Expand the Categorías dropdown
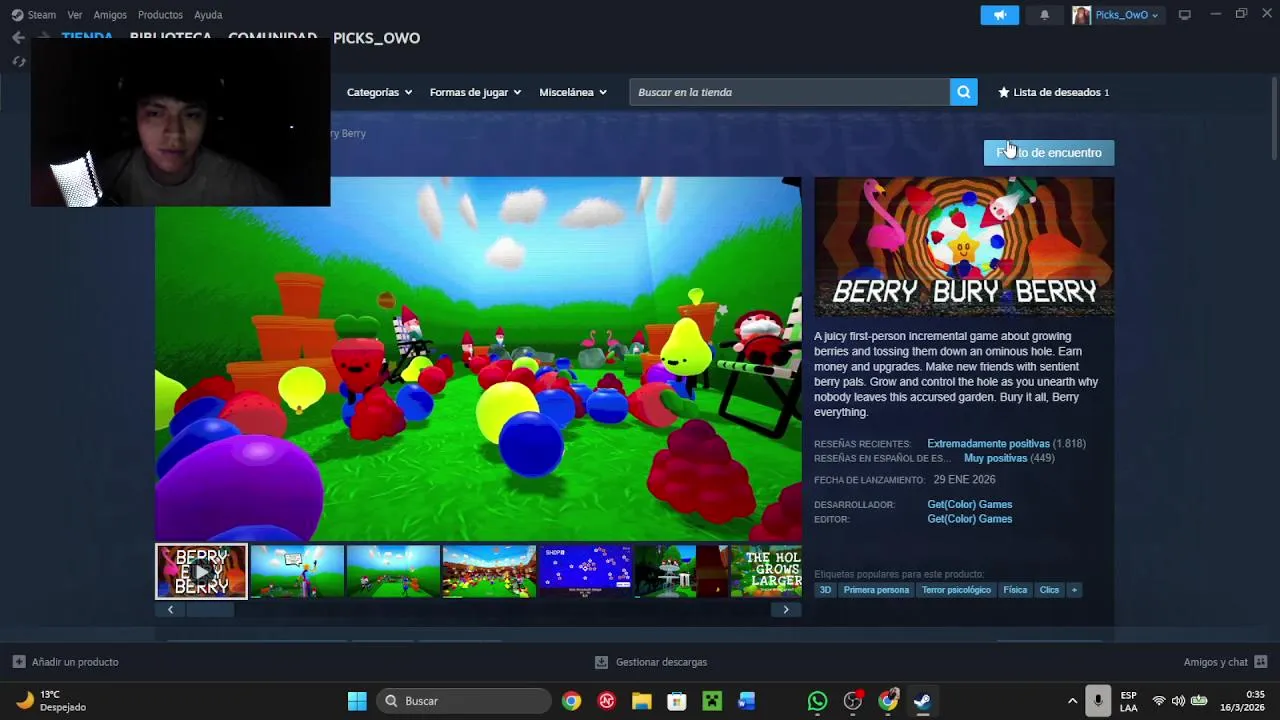Viewport: 1280px width, 720px height. click(x=379, y=92)
